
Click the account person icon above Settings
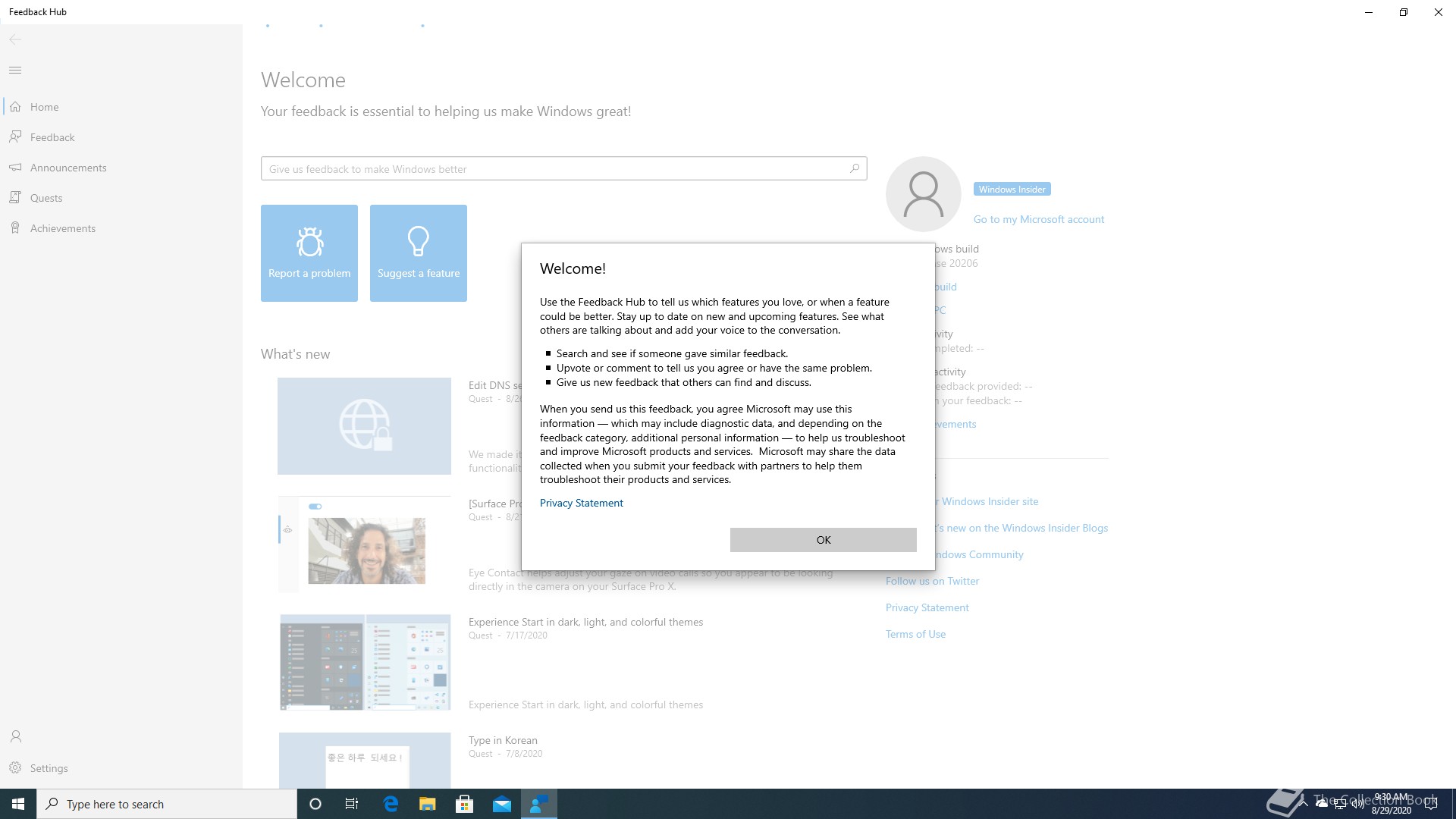pos(15,736)
